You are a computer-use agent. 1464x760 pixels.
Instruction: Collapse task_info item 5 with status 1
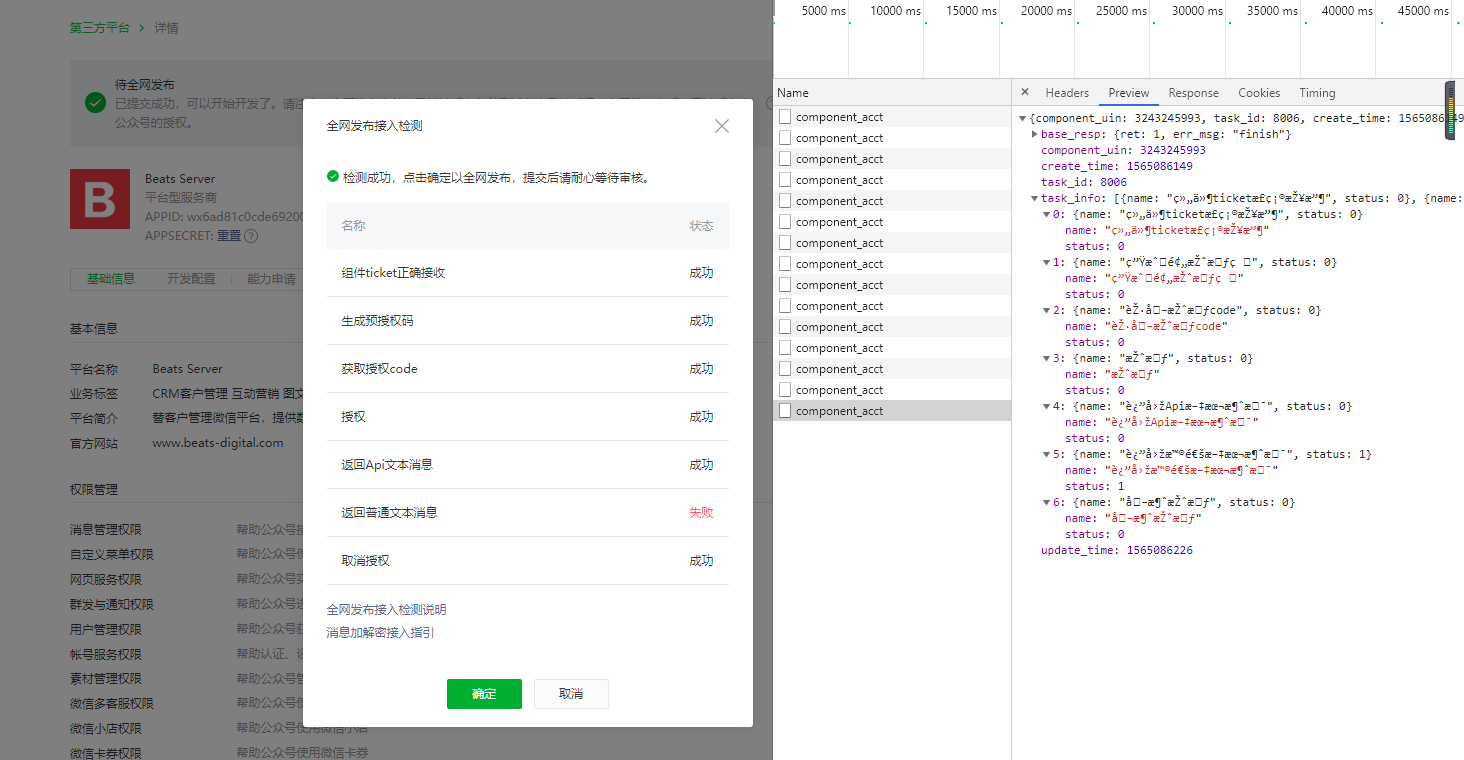coord(1047,454)
